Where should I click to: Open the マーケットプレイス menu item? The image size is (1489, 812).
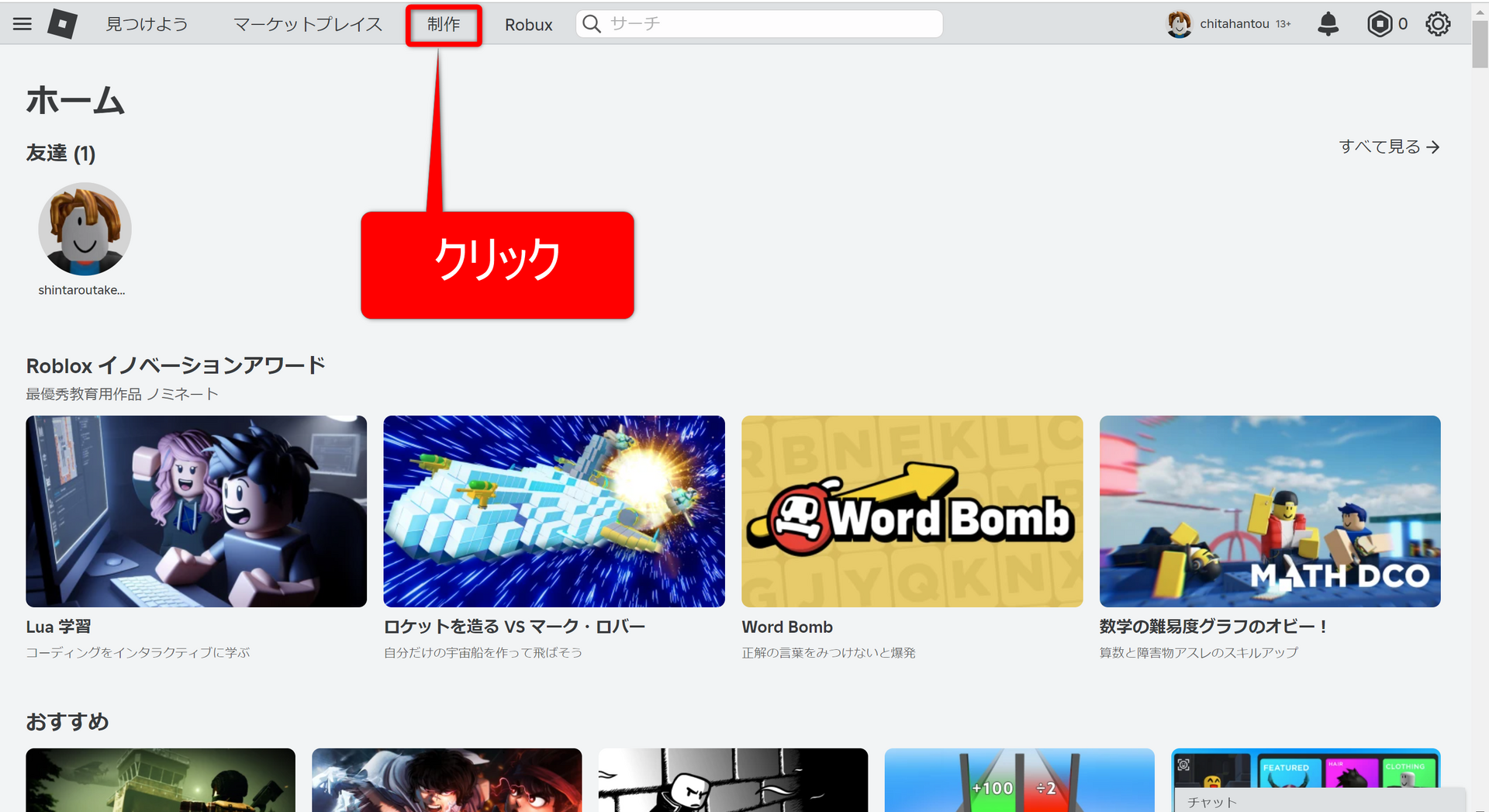coord(308,24)
